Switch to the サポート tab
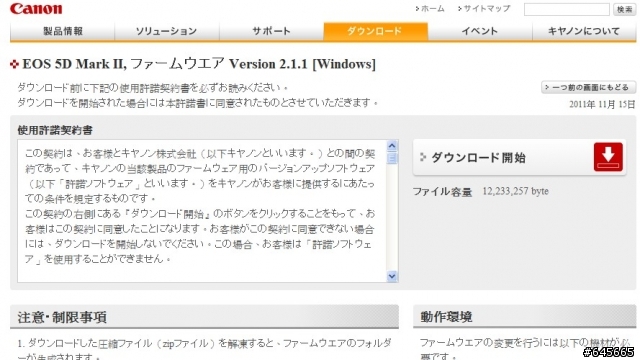Image resolution: width=640 pixels, height=360 pixels. [271, 31]
